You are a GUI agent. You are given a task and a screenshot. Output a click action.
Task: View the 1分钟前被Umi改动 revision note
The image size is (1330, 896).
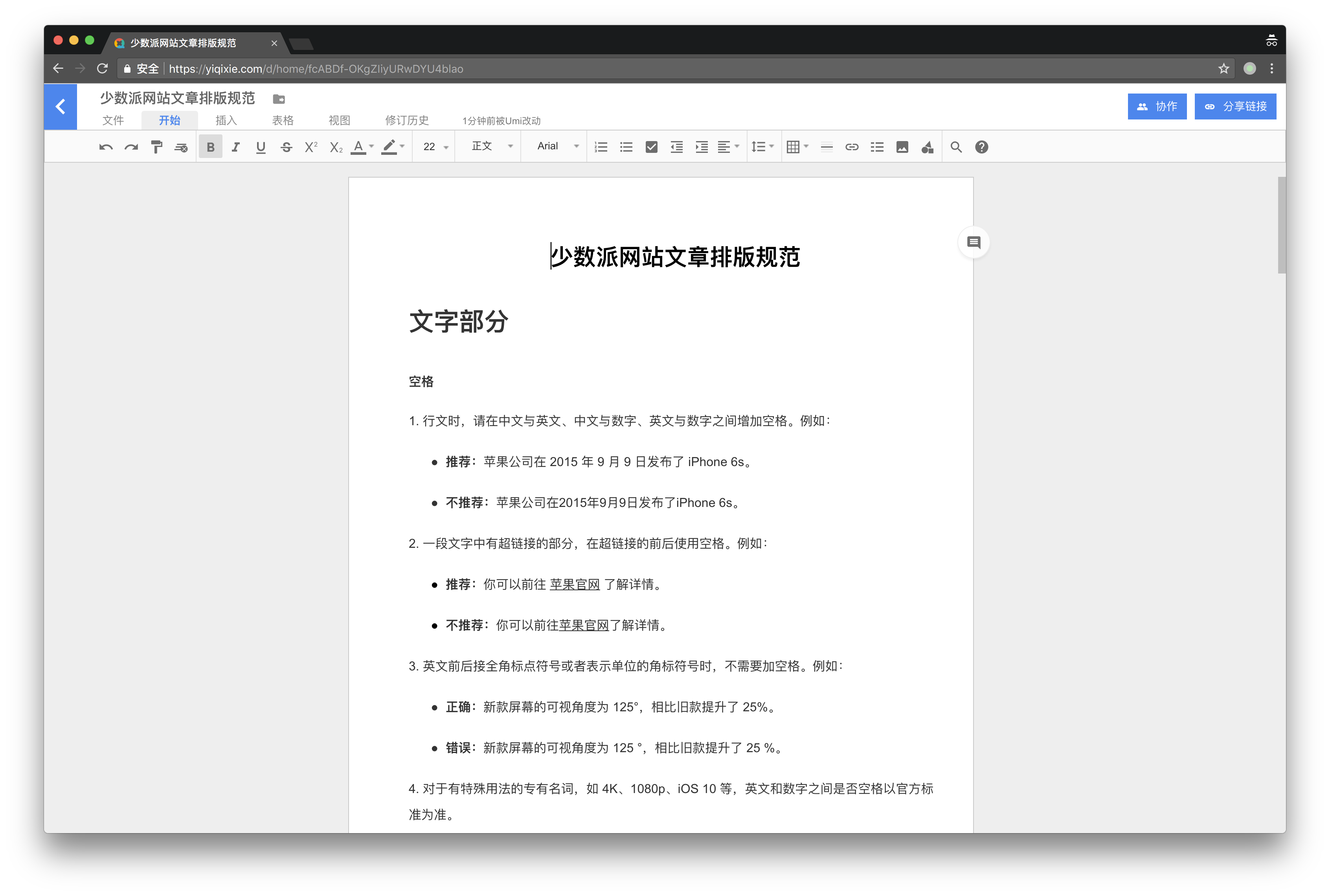[501, 121]
